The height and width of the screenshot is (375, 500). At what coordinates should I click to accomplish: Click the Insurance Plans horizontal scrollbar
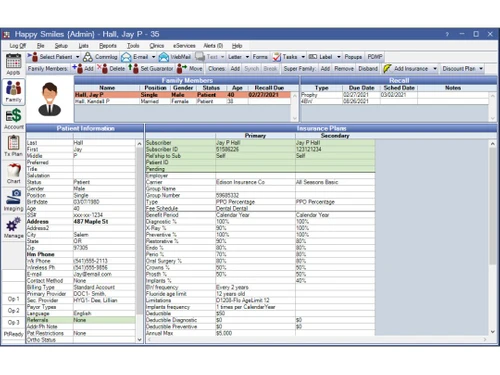316,339
